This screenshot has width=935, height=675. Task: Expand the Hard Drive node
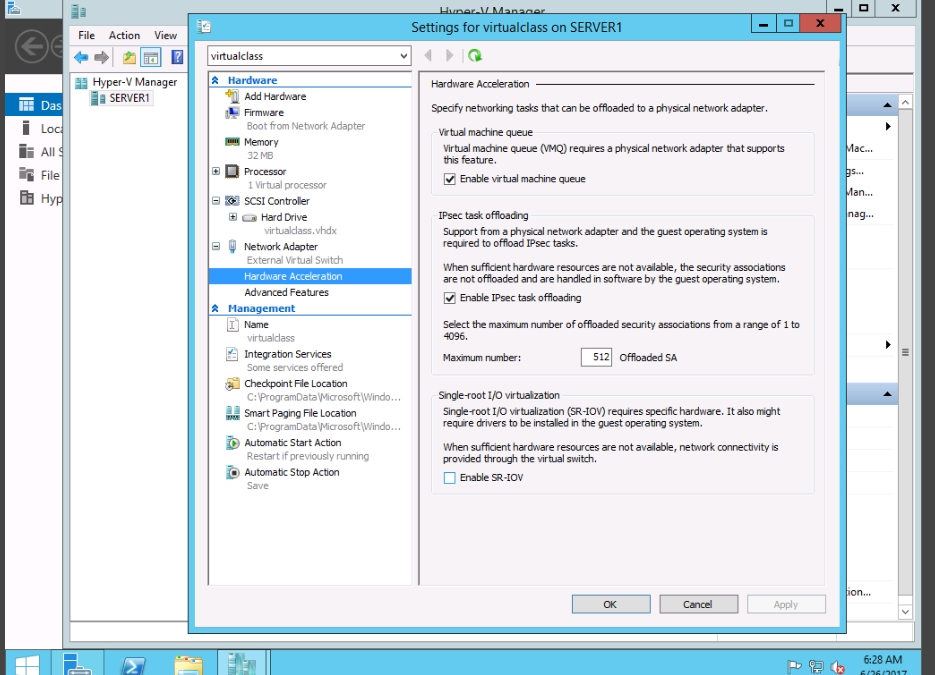[233, 217]
